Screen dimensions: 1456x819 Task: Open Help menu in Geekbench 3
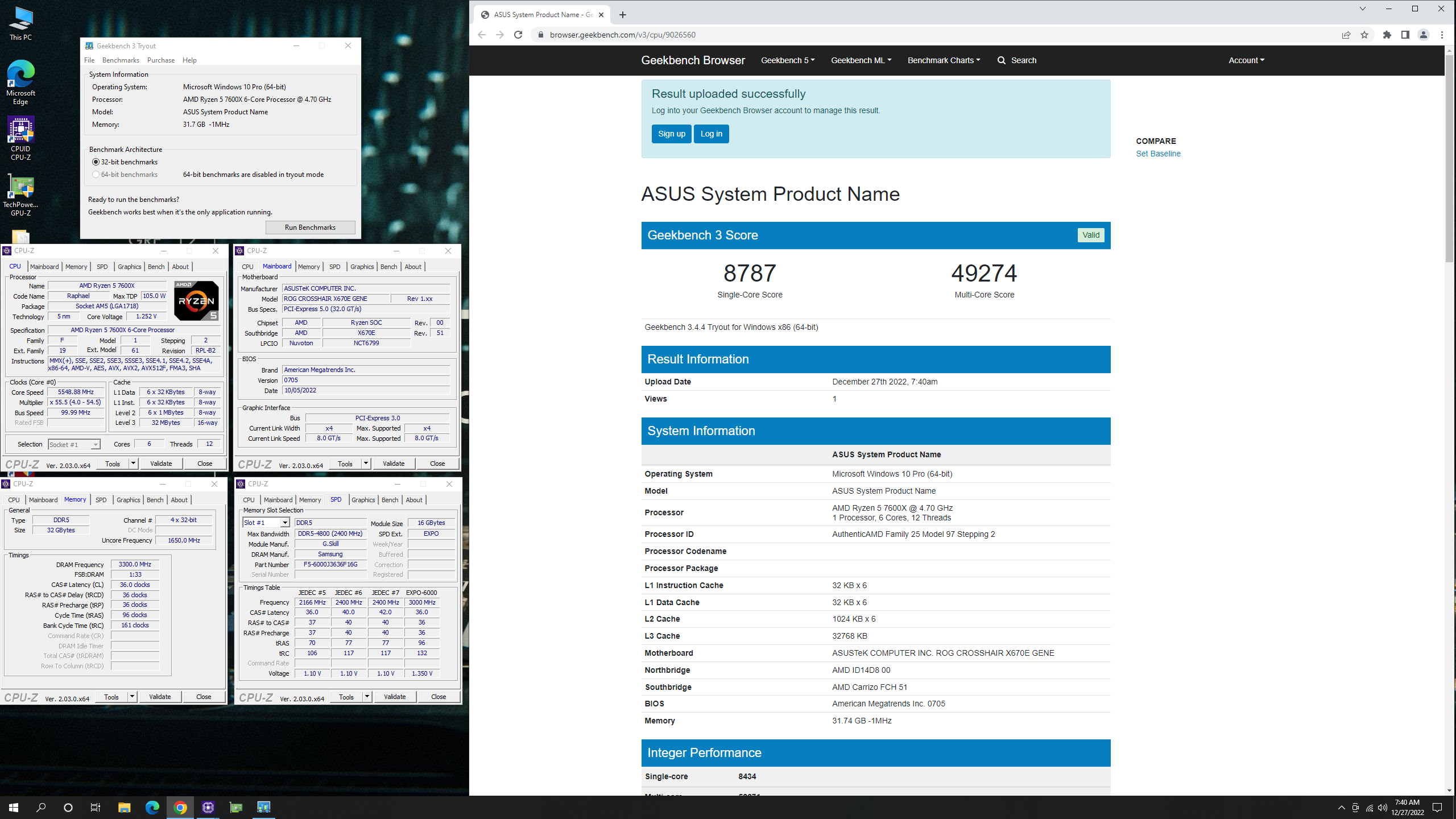(189, 60)
